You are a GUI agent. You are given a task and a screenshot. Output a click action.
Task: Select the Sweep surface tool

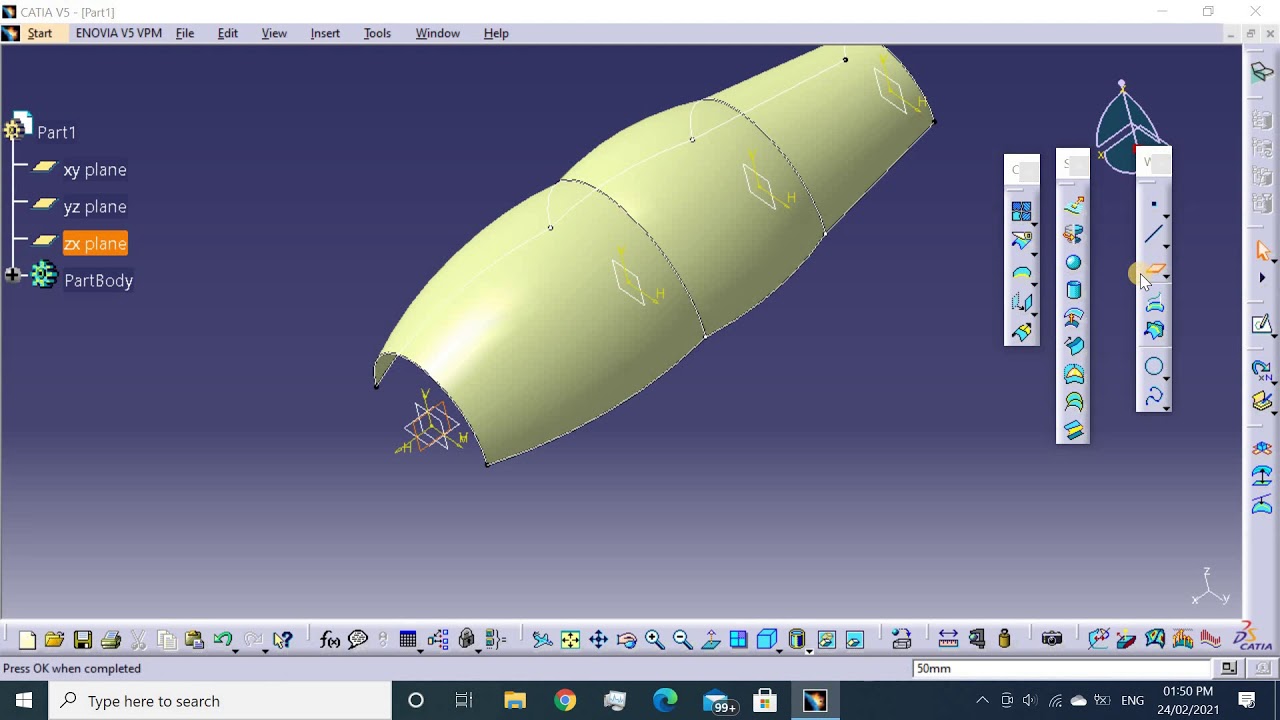point(1073,346)
